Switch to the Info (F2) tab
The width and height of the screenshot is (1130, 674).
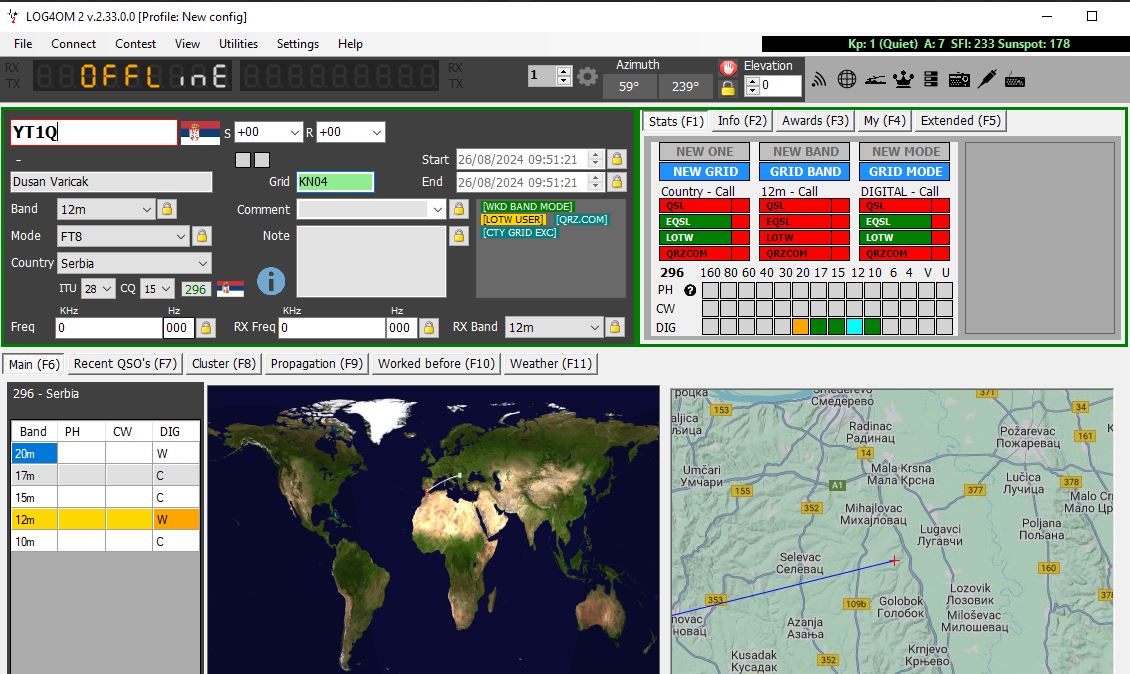pos(742,121)
